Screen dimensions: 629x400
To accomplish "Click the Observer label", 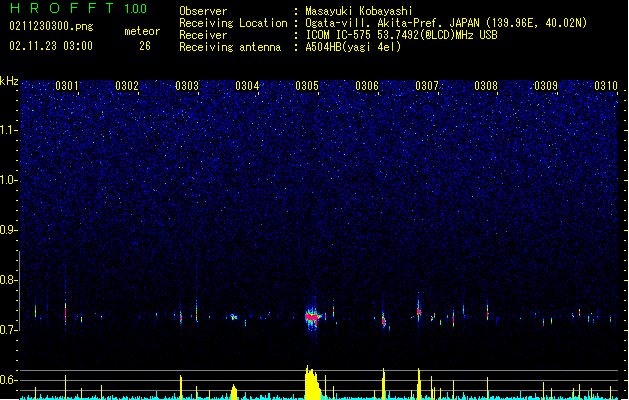I will (203, 11).
